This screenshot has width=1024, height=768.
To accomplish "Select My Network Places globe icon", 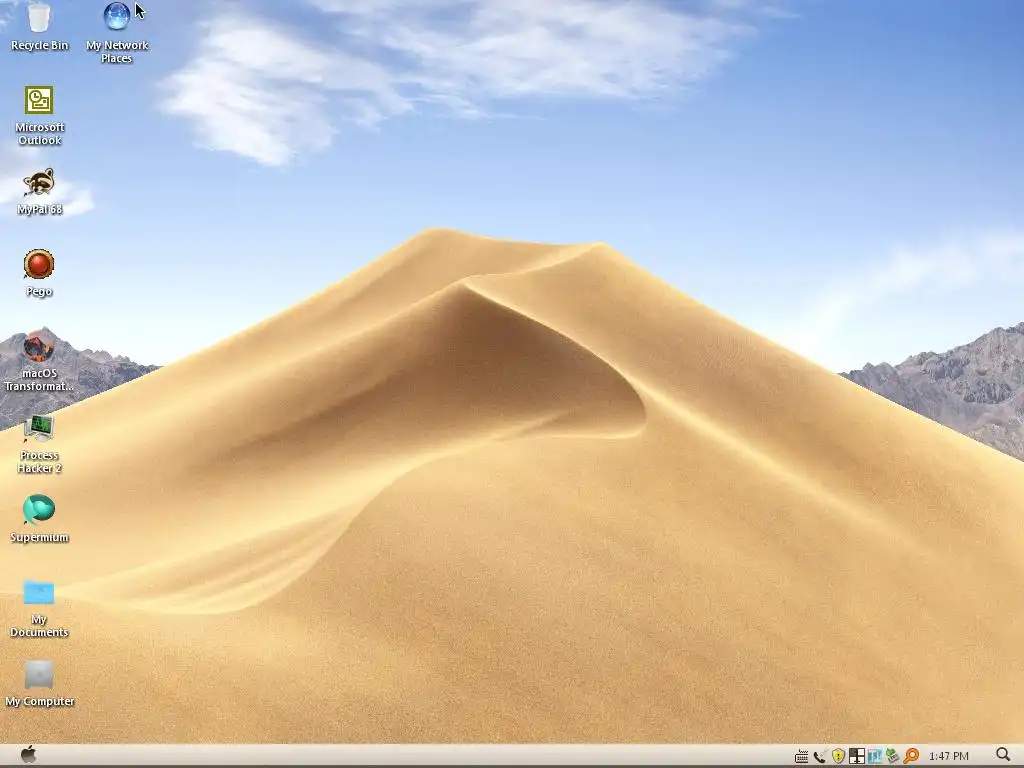I will (x=117, y=17).
